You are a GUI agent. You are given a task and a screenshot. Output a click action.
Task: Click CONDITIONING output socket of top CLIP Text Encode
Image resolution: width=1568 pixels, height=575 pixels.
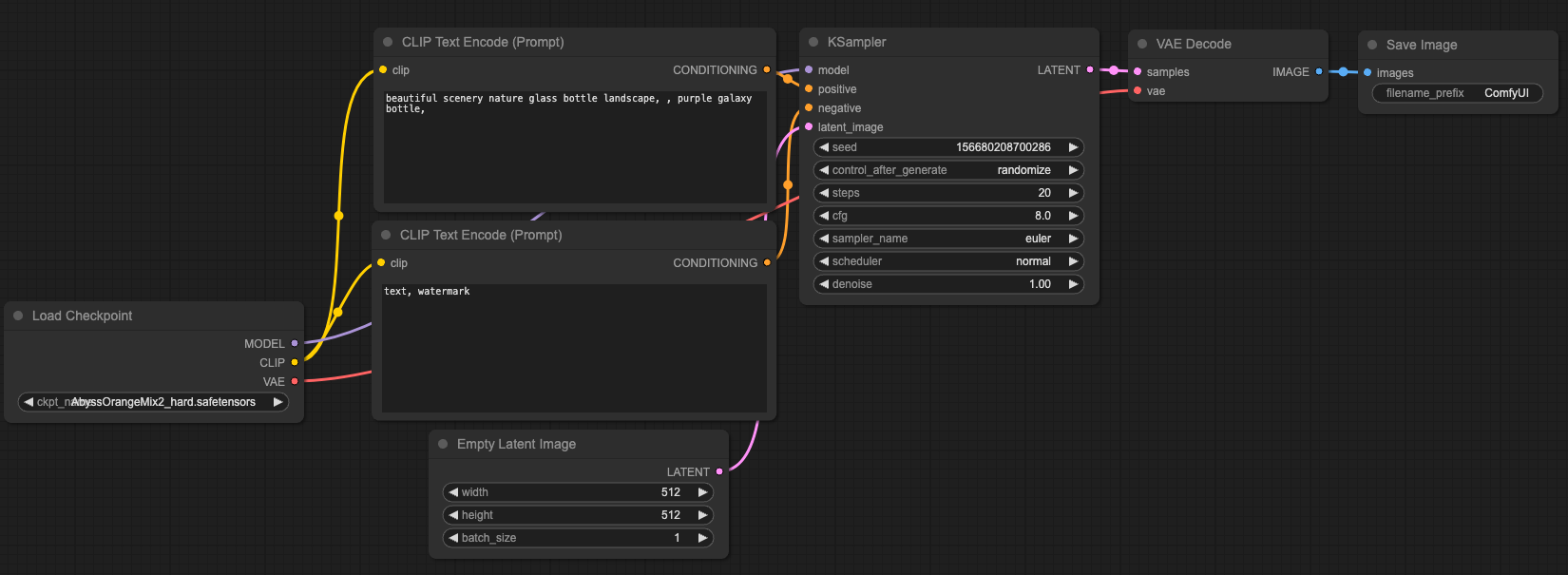coord(767,69)
